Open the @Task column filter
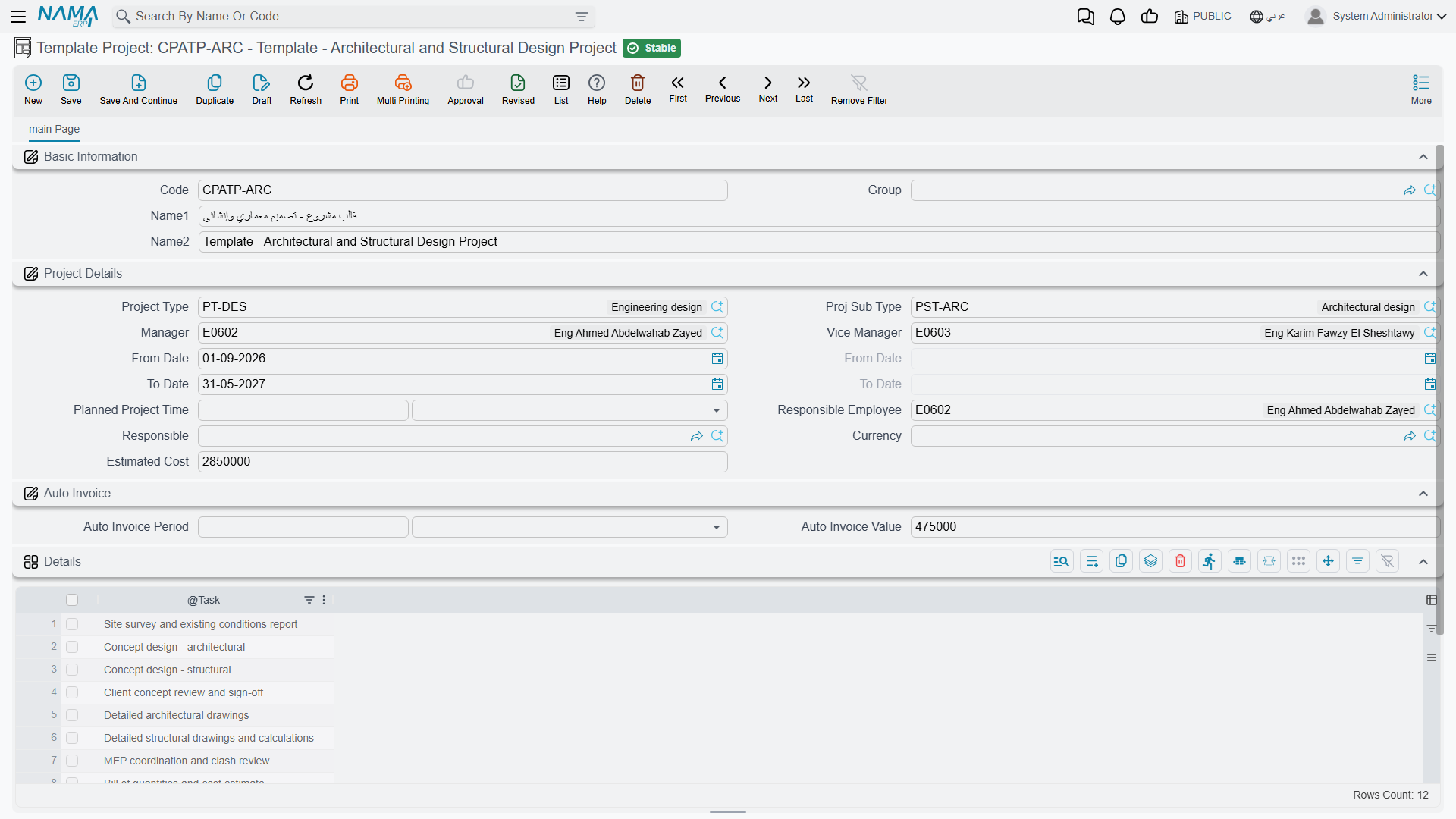The width and height of the screenshot is (1456, 819). (309, 600)
